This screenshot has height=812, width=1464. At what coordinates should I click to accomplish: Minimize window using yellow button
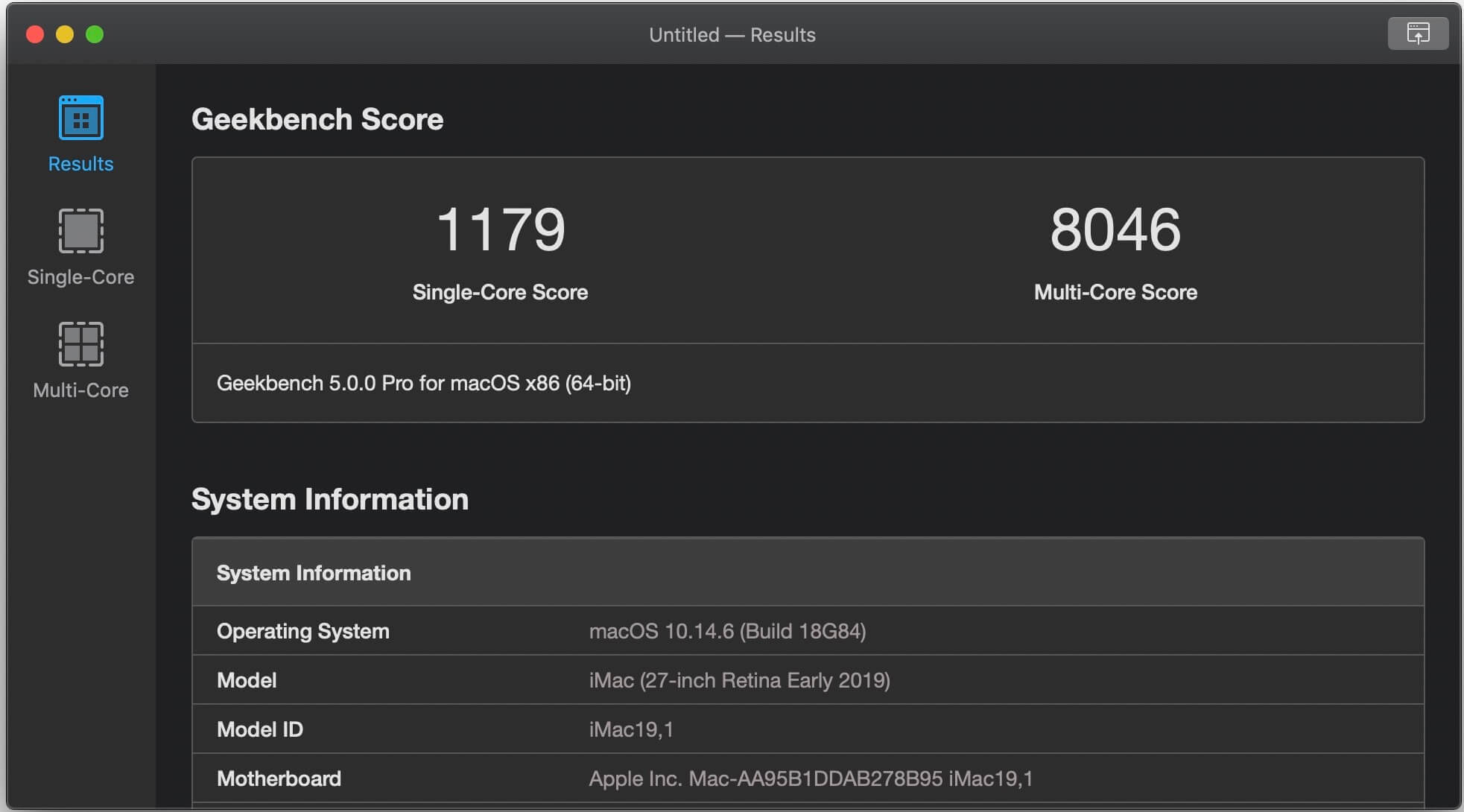point(65,34)
